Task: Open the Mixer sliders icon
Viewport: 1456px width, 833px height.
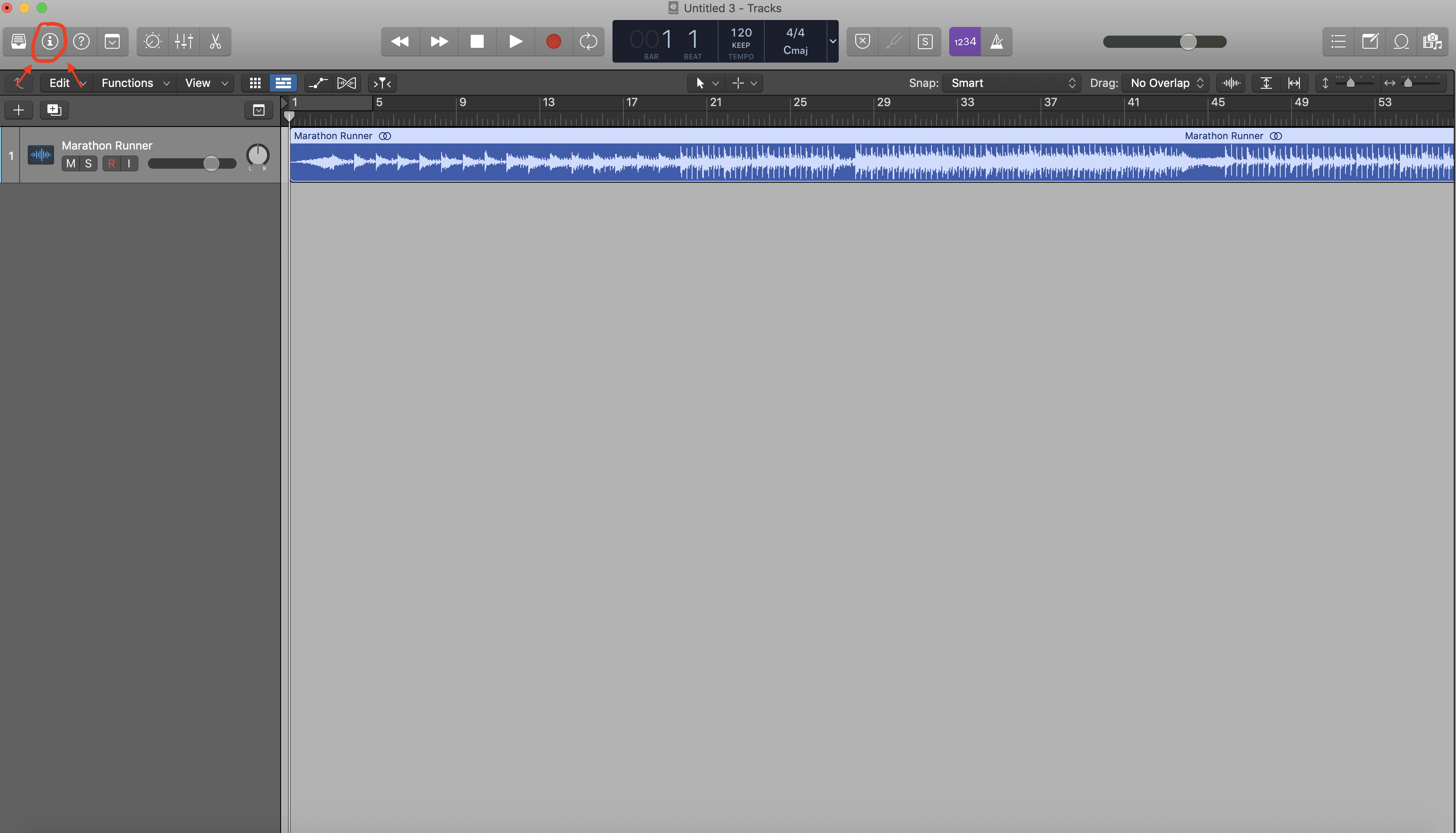Action: 184,41
